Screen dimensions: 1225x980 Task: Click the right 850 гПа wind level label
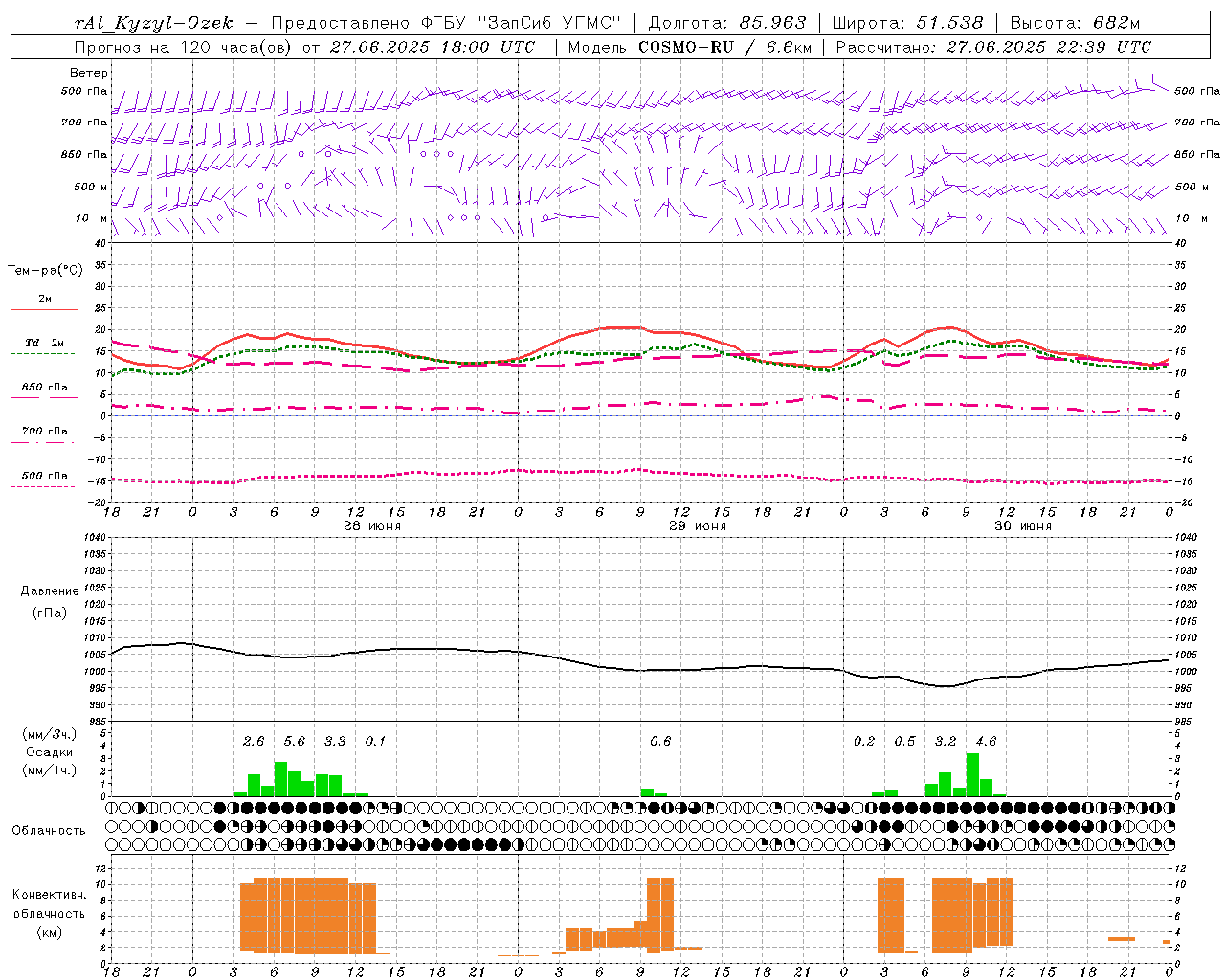pos(1197,154)
